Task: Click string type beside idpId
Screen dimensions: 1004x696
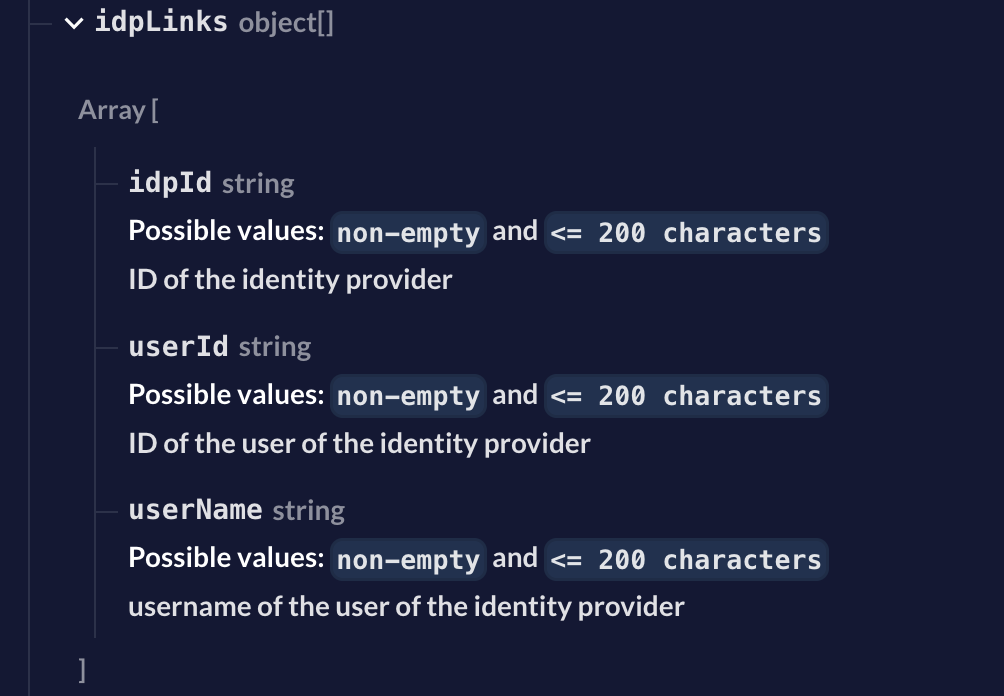Action: pyautogui.click(x=258, y=184)
